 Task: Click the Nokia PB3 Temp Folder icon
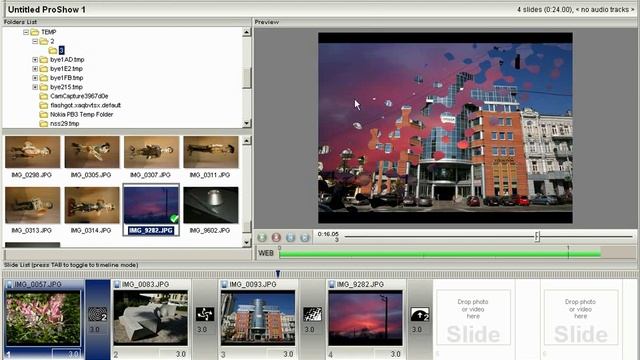coord(44,114)
